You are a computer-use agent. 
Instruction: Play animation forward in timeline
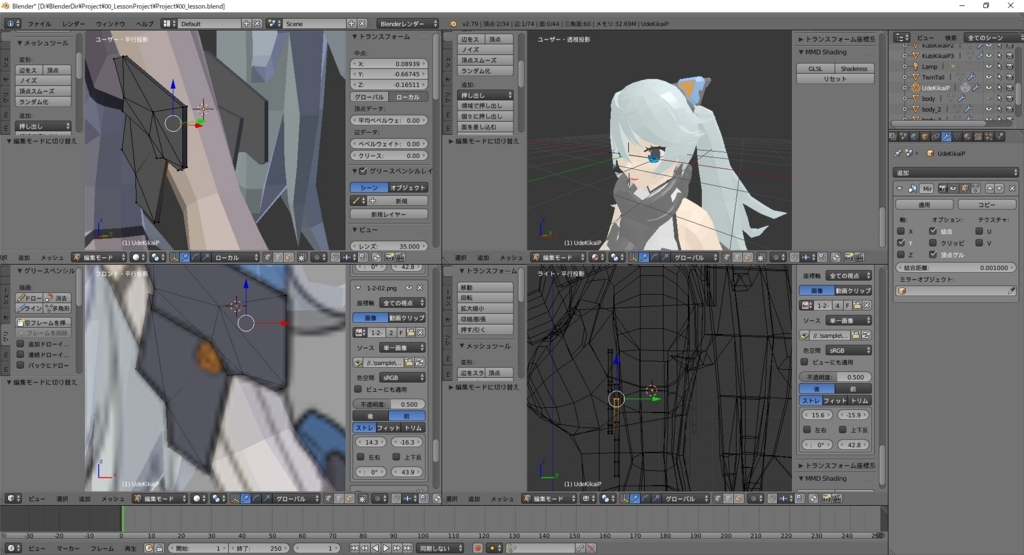coord(386,548)
